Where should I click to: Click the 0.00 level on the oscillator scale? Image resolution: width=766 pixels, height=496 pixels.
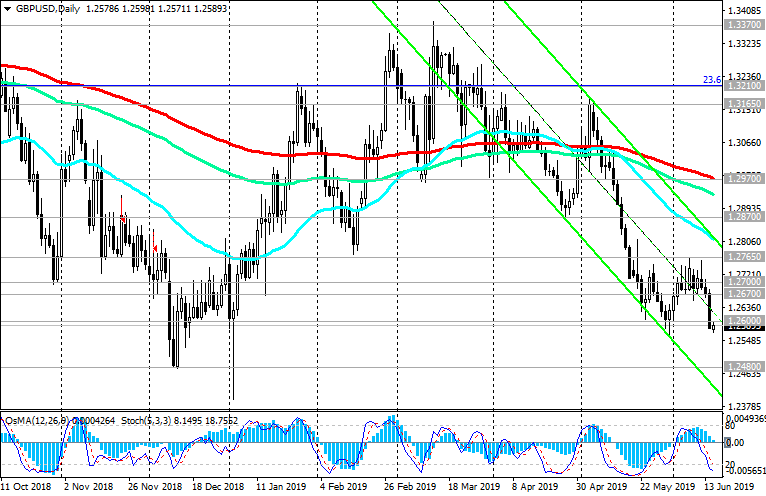point(735,443)
